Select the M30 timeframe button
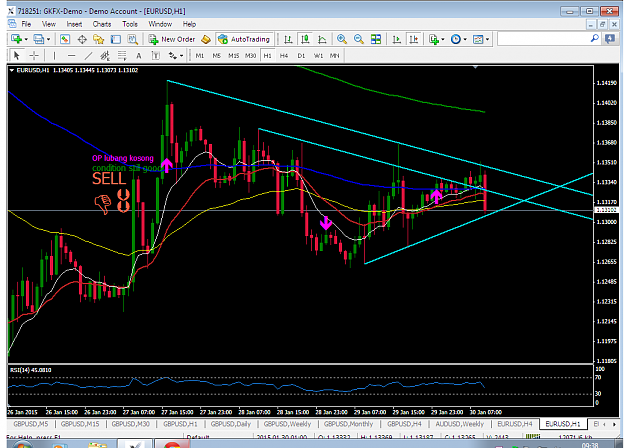The width and height of the screenshot is (625, 448). point(250,55)
